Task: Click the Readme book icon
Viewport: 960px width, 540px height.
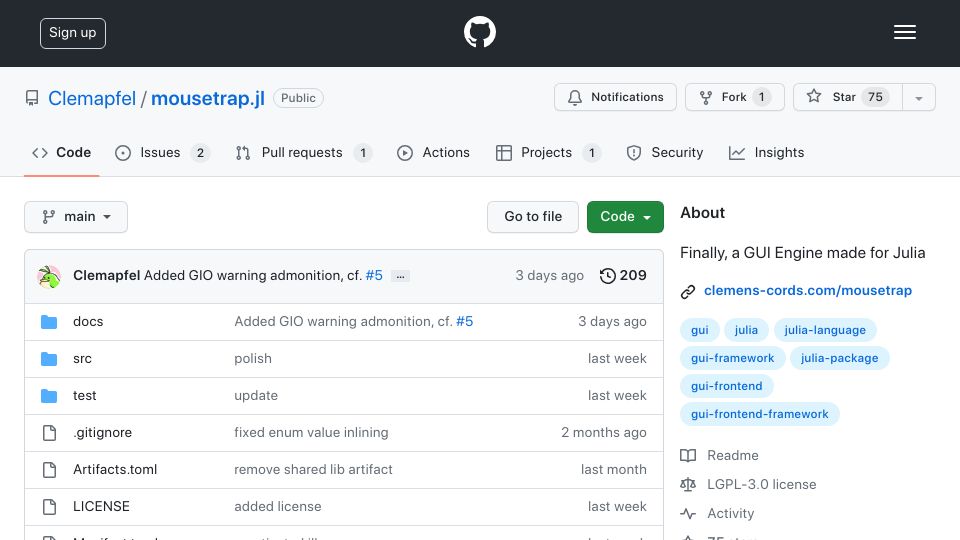Action: [x=688, y=456]
